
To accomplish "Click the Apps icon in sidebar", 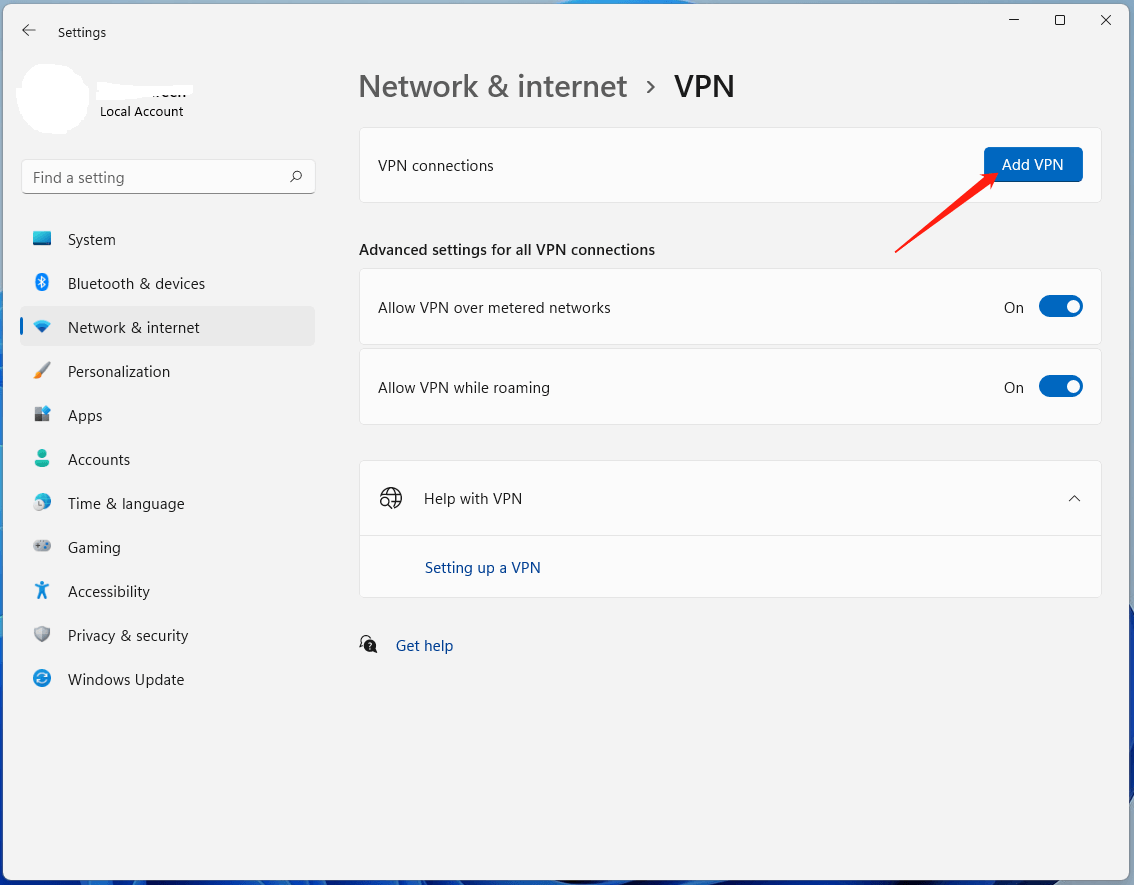I will (x=42, y=414).
